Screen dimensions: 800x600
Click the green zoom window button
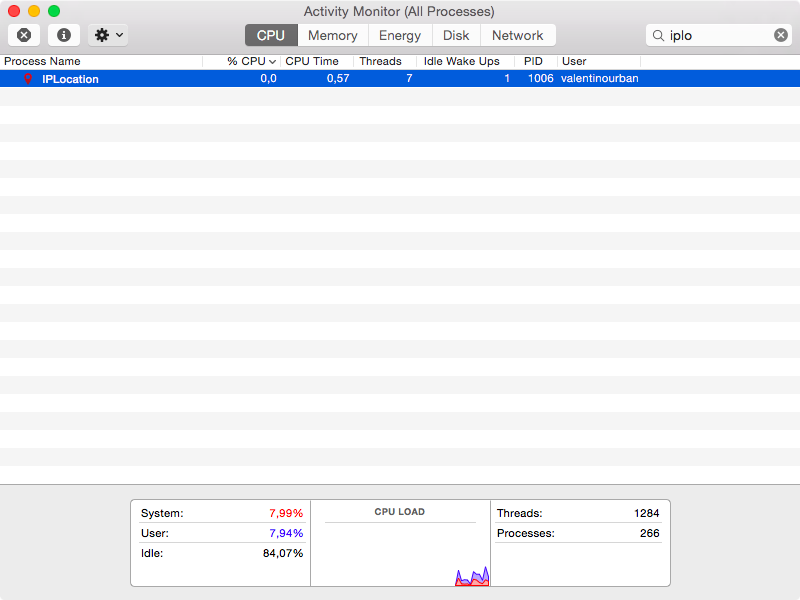[54, 11]
